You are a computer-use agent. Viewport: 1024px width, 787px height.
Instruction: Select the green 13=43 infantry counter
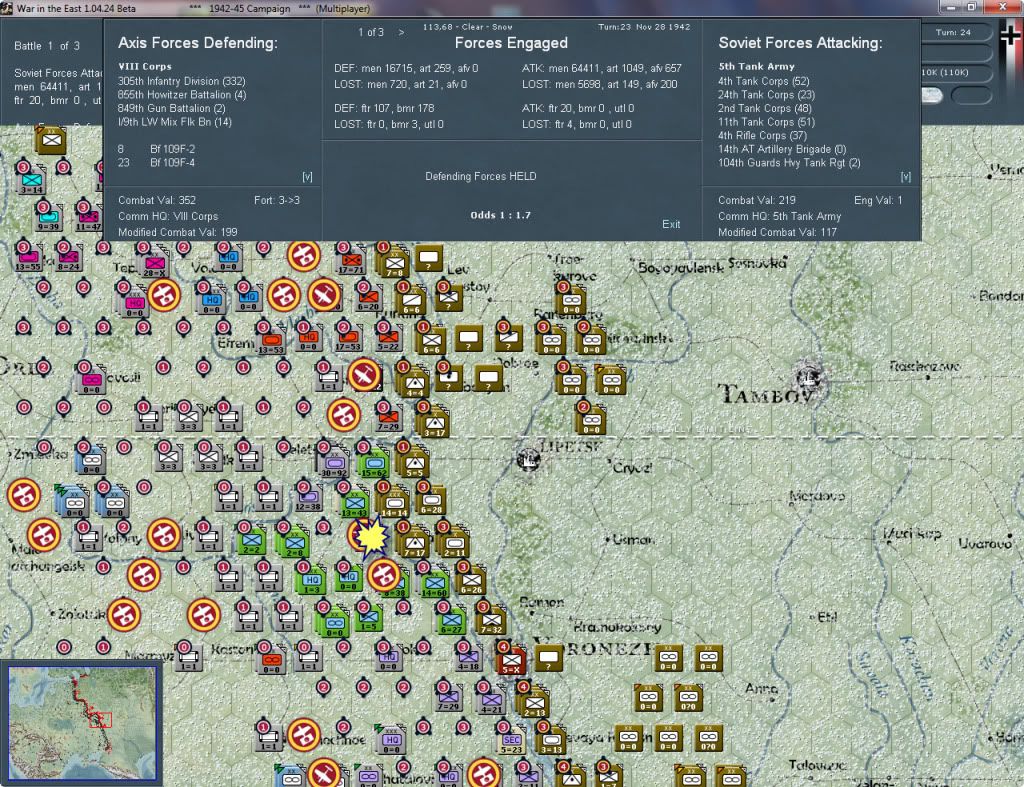[355, 504]
